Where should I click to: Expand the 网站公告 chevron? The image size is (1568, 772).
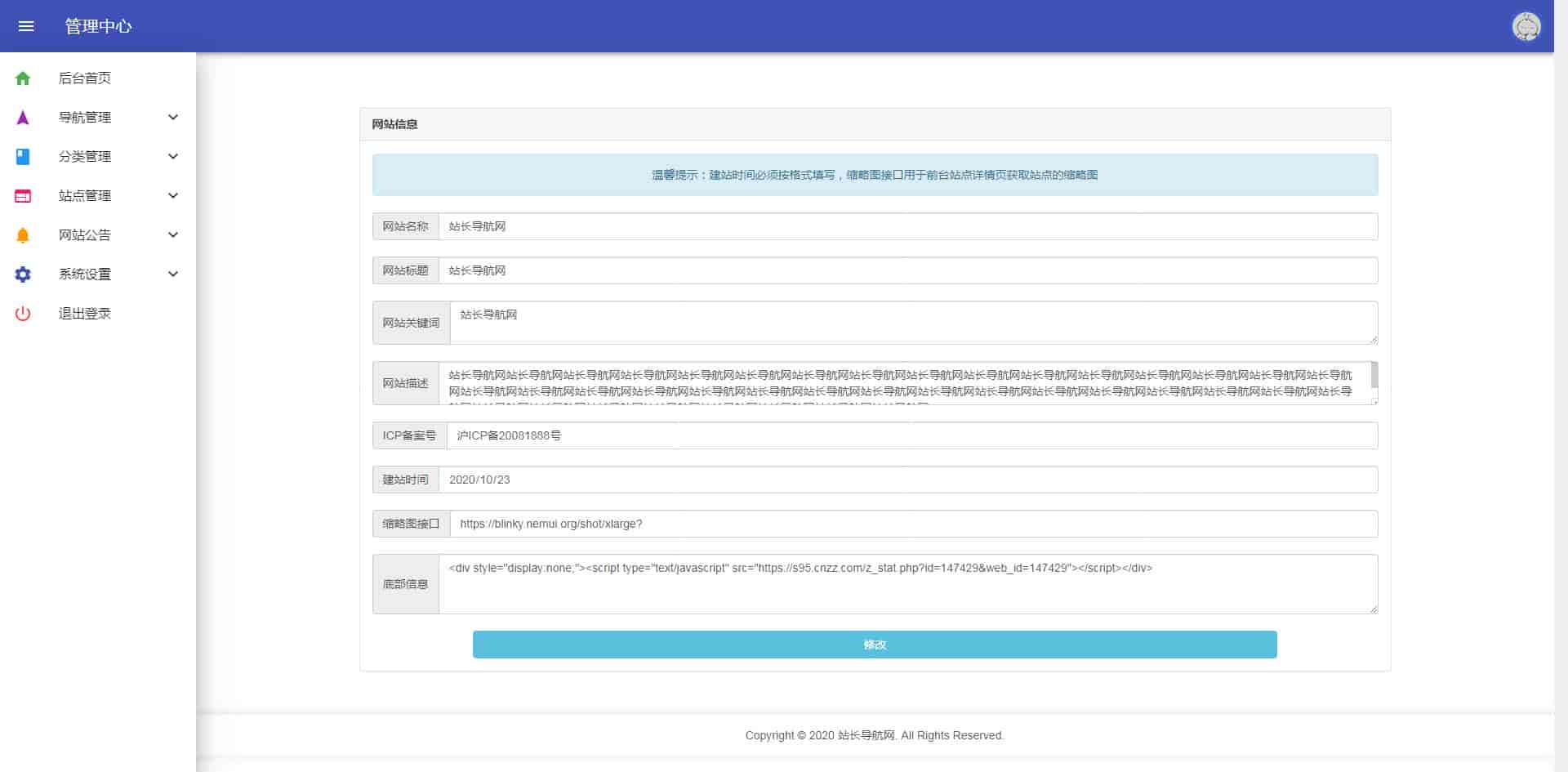pyautogui.click(x=173, y=235)
